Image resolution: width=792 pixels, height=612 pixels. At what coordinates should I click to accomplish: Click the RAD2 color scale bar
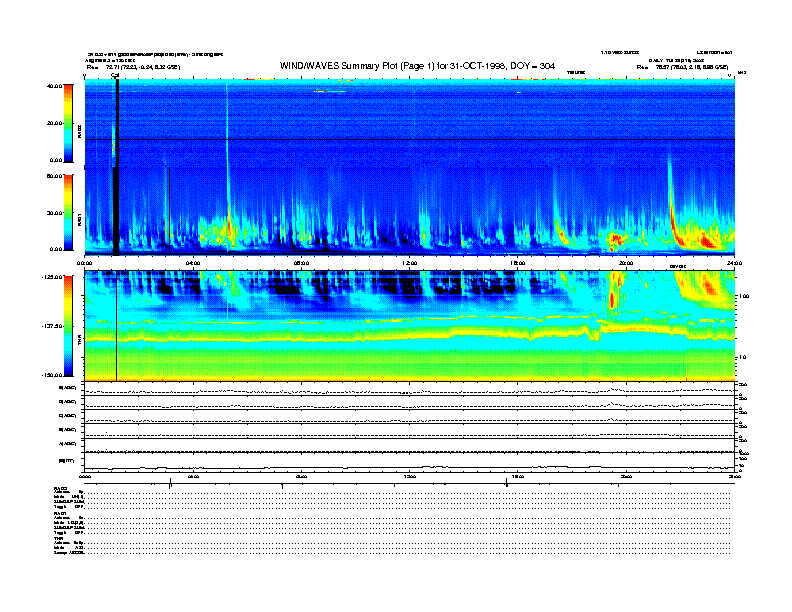(68, 123)
